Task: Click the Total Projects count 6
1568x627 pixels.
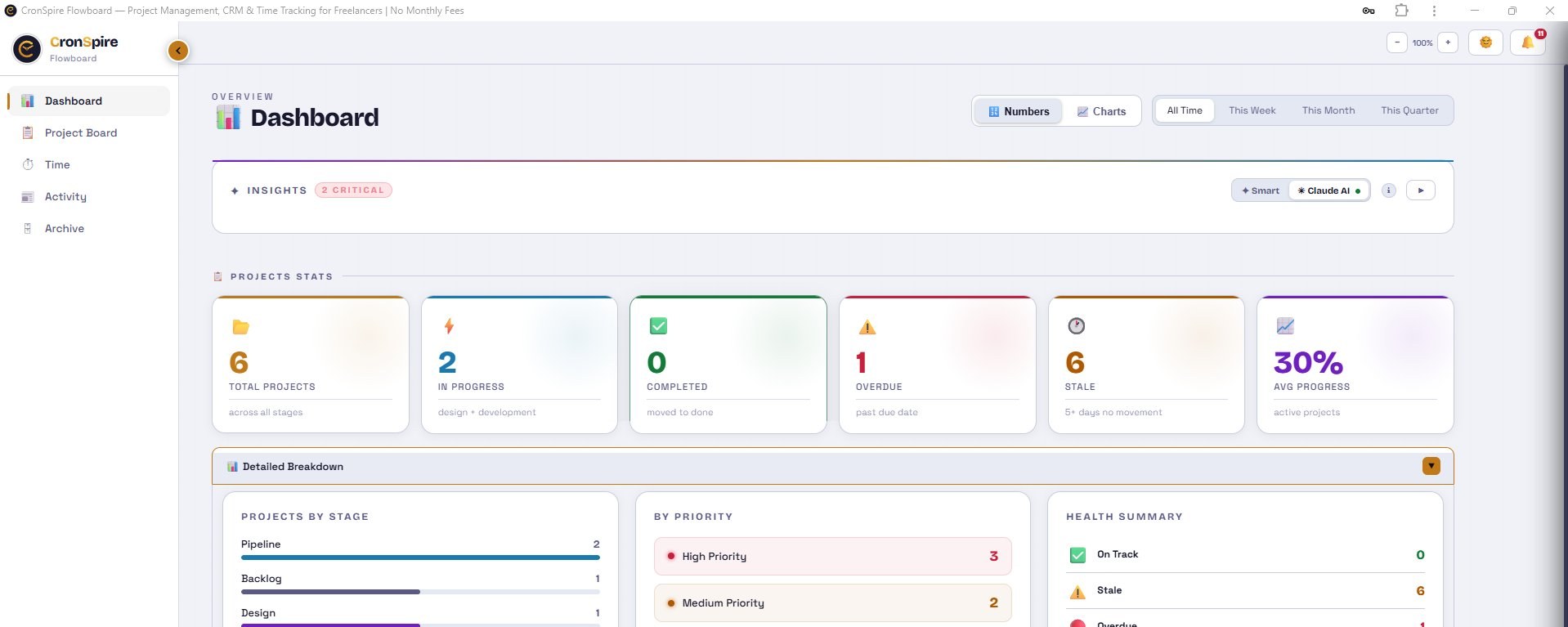Action: click(239, 362)
